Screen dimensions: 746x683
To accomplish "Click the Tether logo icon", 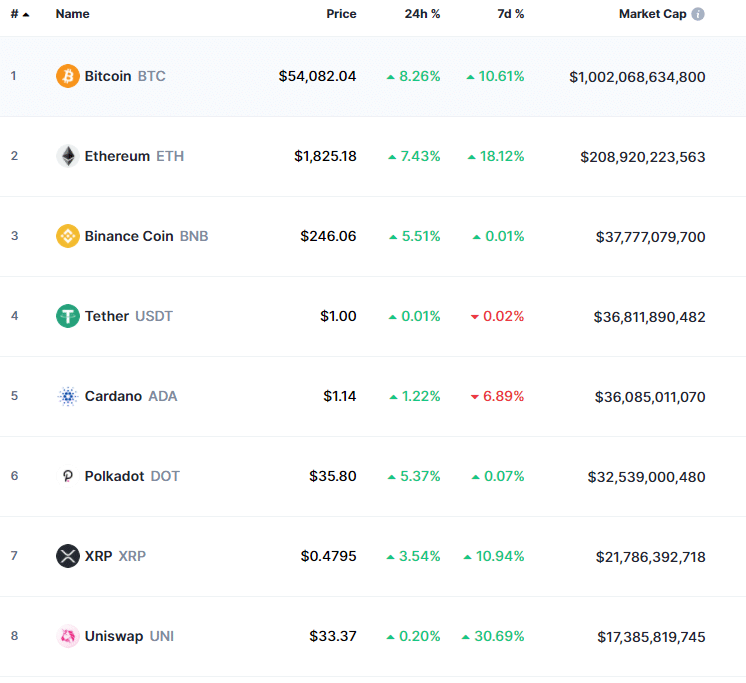I will coord(68,316).
